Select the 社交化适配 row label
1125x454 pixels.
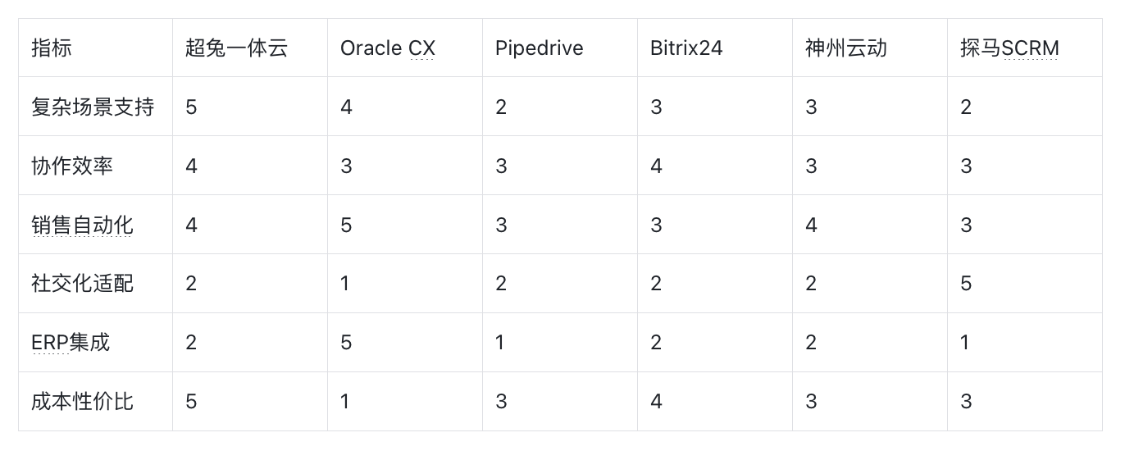click(82, 284)
